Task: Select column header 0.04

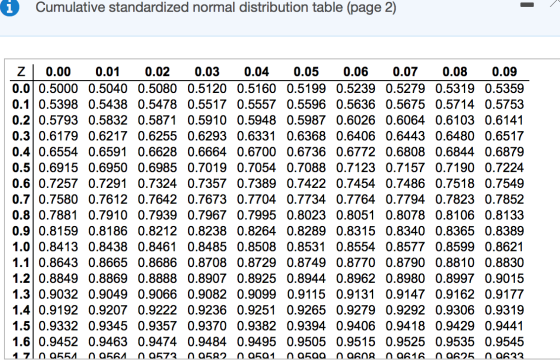Action: (256, 72)
